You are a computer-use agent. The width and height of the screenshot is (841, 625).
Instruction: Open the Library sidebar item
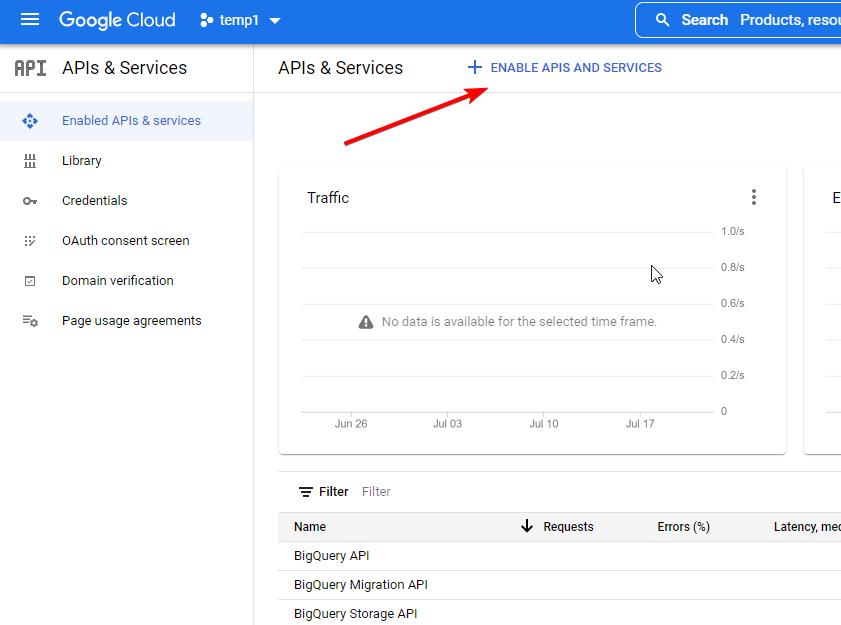pos(127,160)
